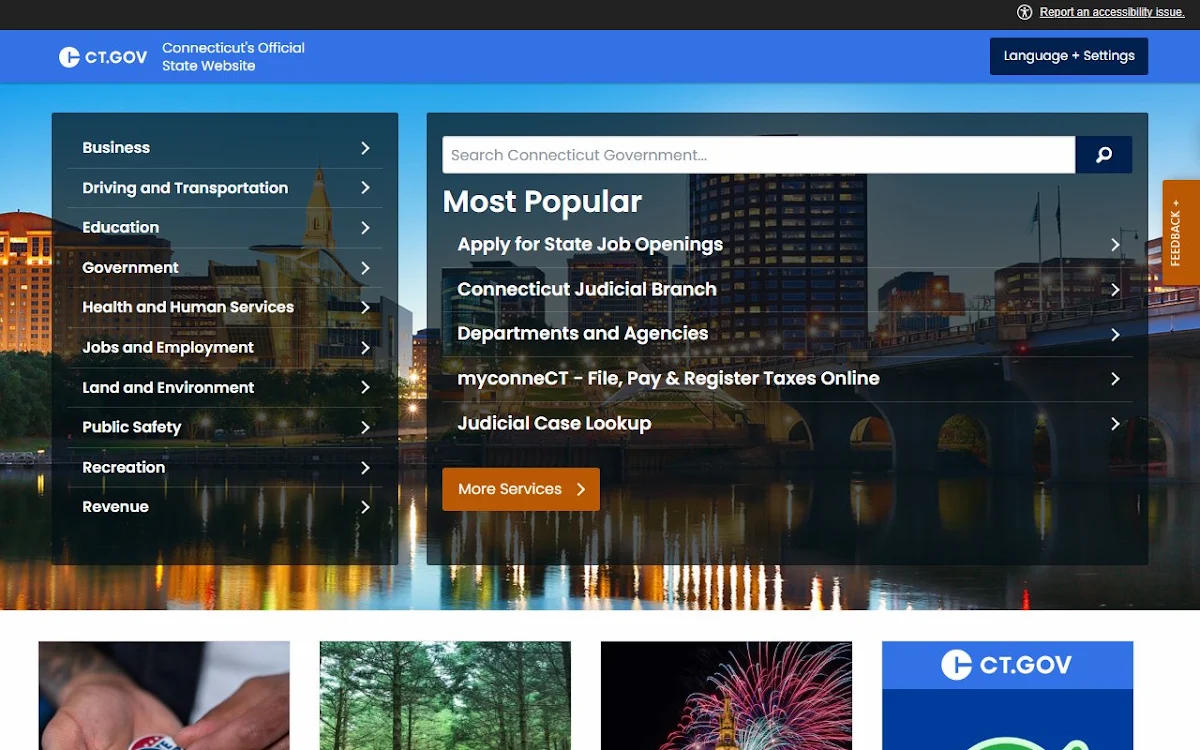Image resolution: width=1200 pixels, height=750 pixels.
Task: Expand the Government category chevron
Action: 365,268
